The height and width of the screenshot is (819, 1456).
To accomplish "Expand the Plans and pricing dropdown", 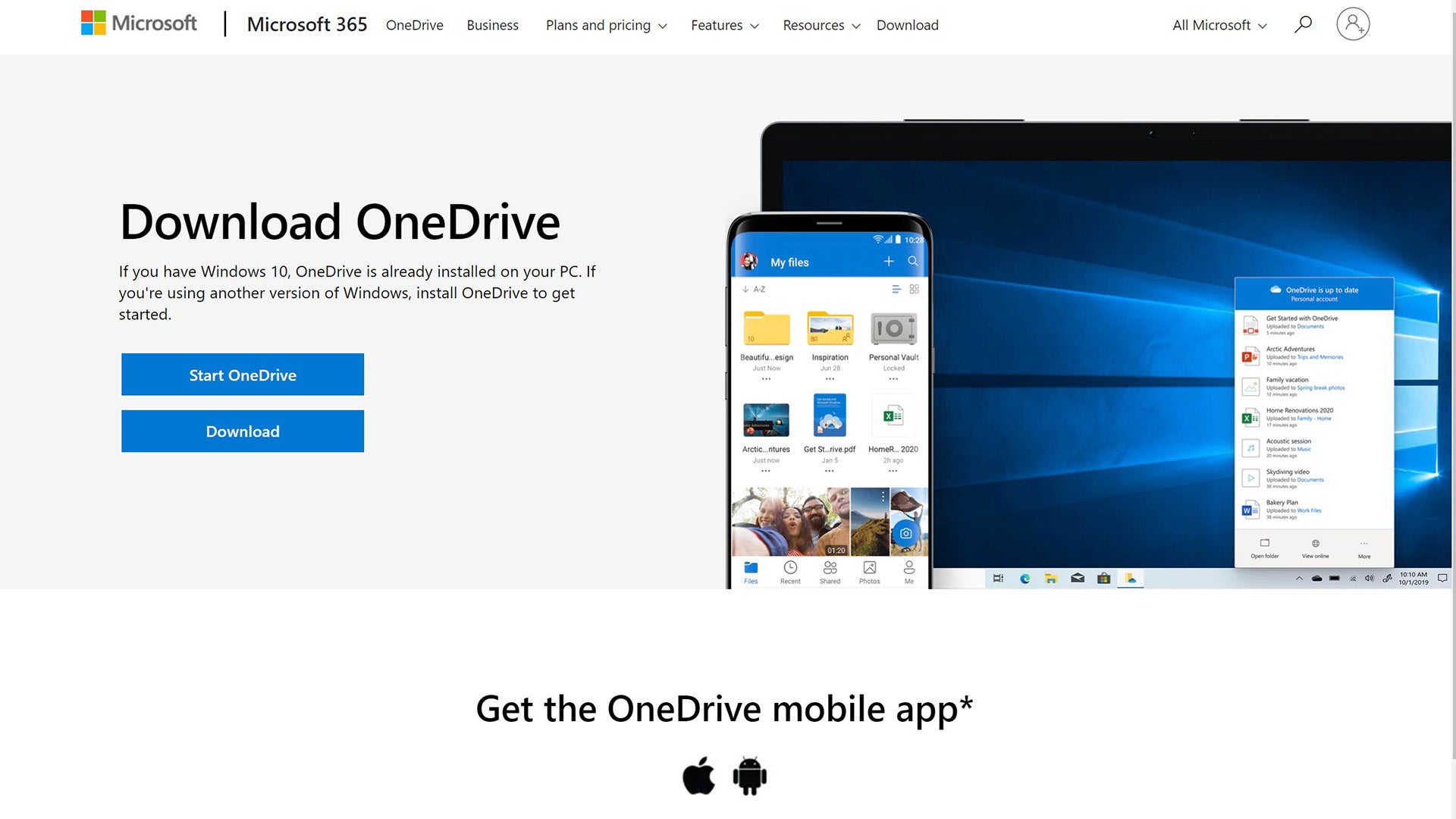I will pos(605,24).
